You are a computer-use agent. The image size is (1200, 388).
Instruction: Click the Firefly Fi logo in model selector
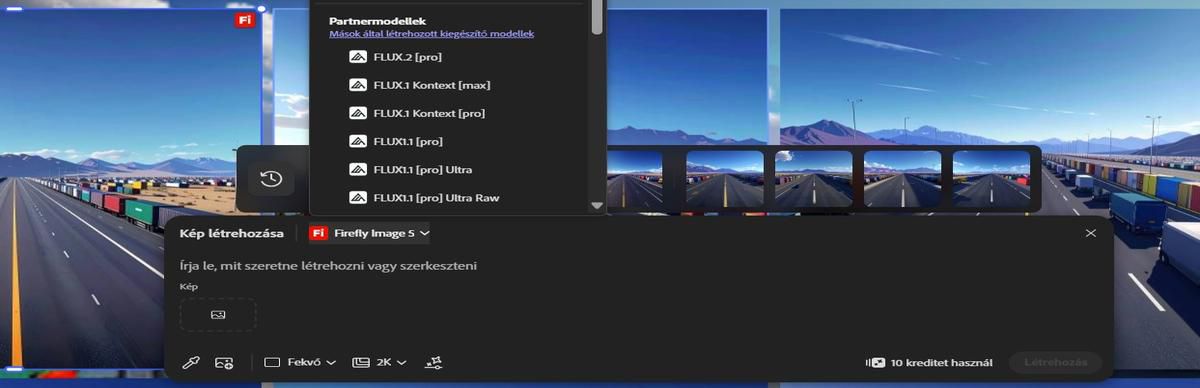pos(319,233)
